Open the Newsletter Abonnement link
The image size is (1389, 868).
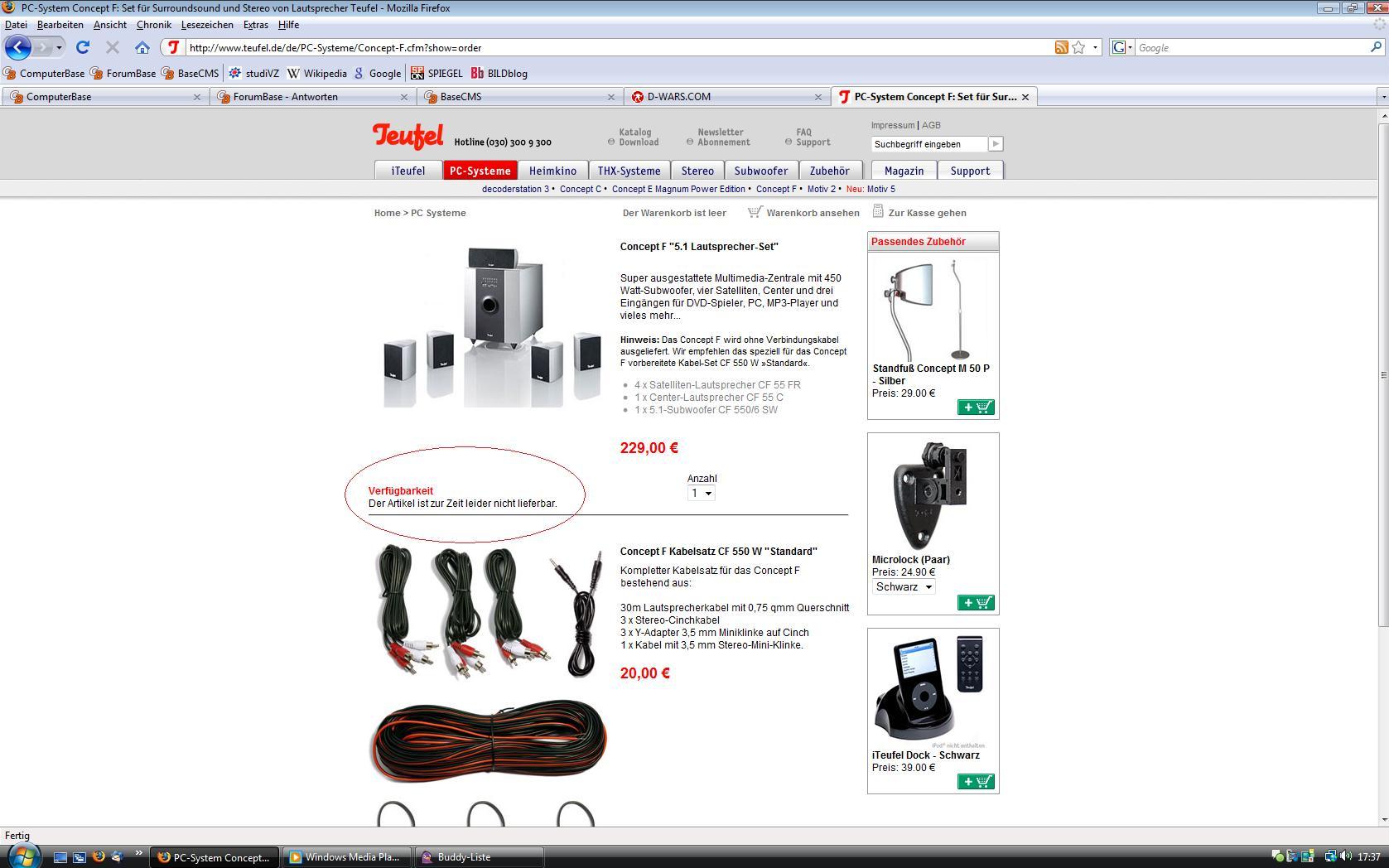(x=720, y=137)
